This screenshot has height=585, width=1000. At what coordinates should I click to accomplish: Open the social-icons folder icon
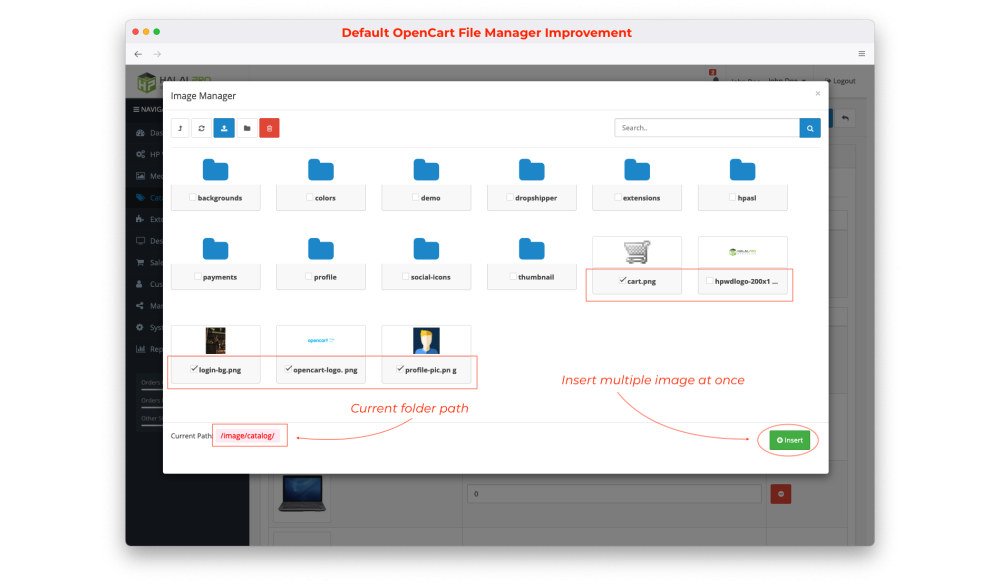[x=426, y=249]
